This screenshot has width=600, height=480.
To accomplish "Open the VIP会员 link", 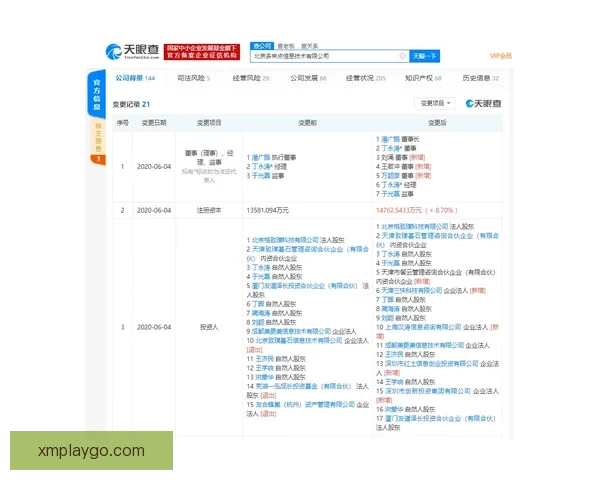I will click(501, 56).
